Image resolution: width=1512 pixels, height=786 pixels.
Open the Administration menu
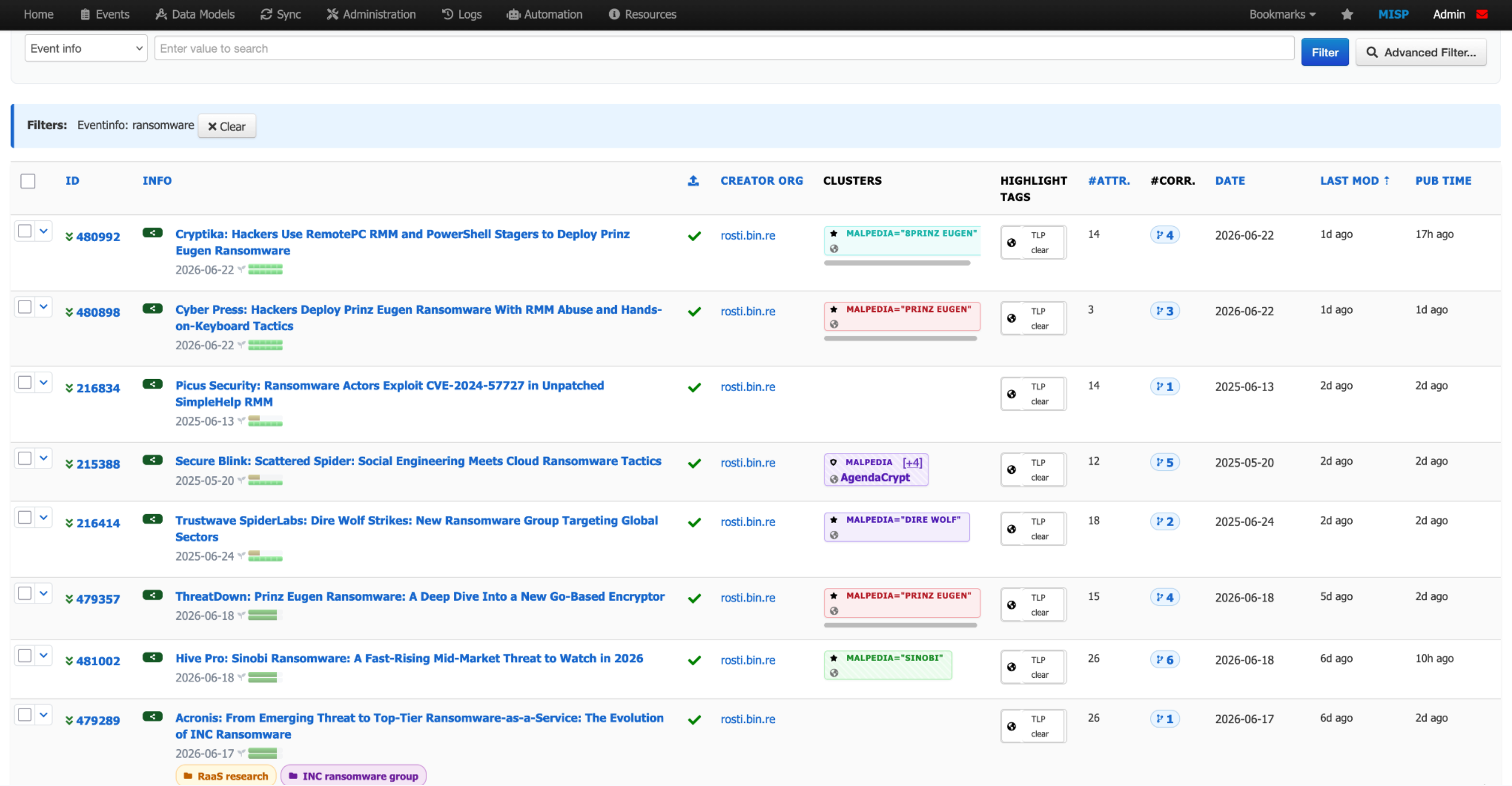[371, 14]
